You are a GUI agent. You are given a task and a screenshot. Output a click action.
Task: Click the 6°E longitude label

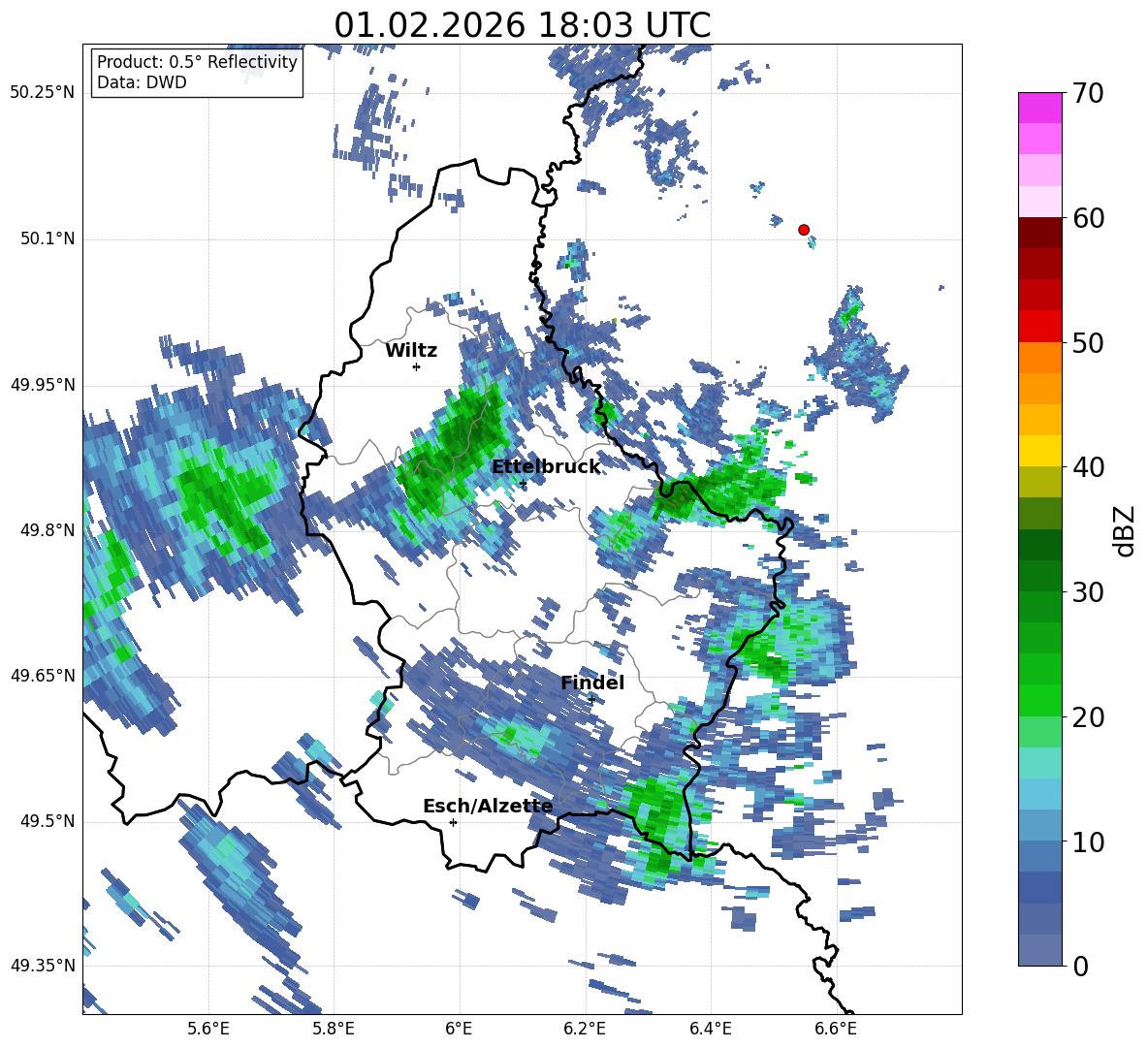[x=459, y=1030]
